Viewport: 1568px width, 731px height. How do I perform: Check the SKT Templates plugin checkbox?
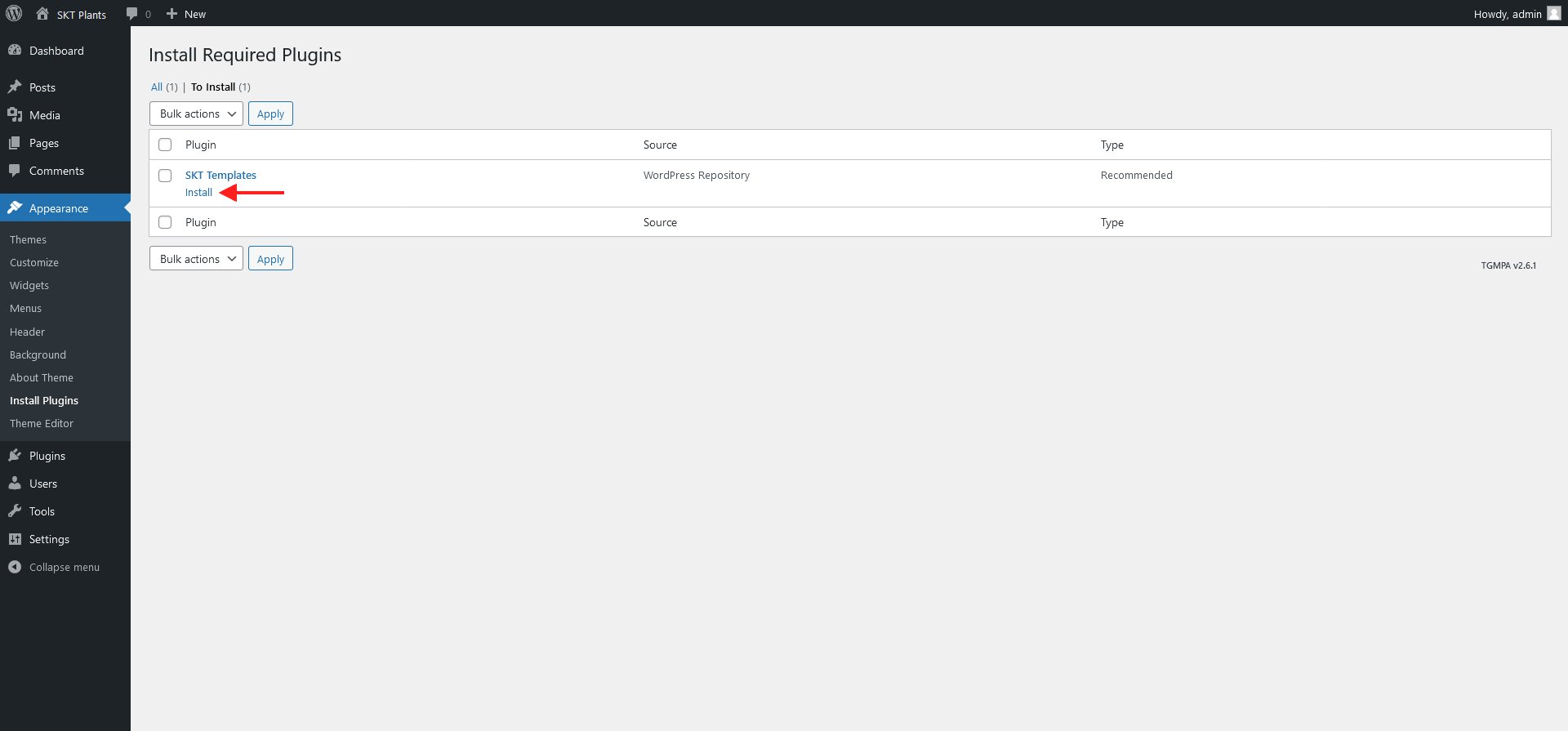coord(165,176)
